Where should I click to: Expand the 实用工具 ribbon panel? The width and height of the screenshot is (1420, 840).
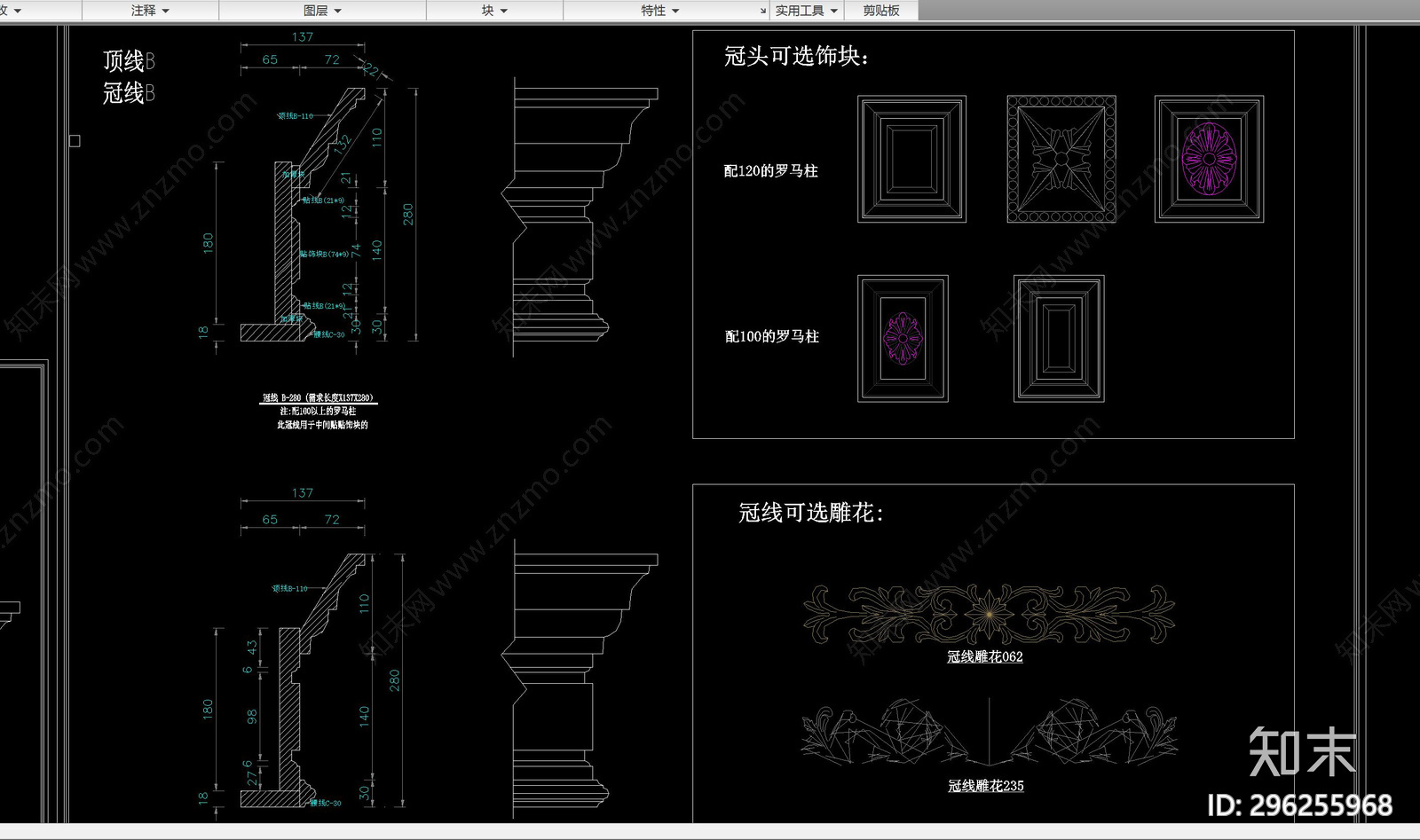click(x=806, y=11)
